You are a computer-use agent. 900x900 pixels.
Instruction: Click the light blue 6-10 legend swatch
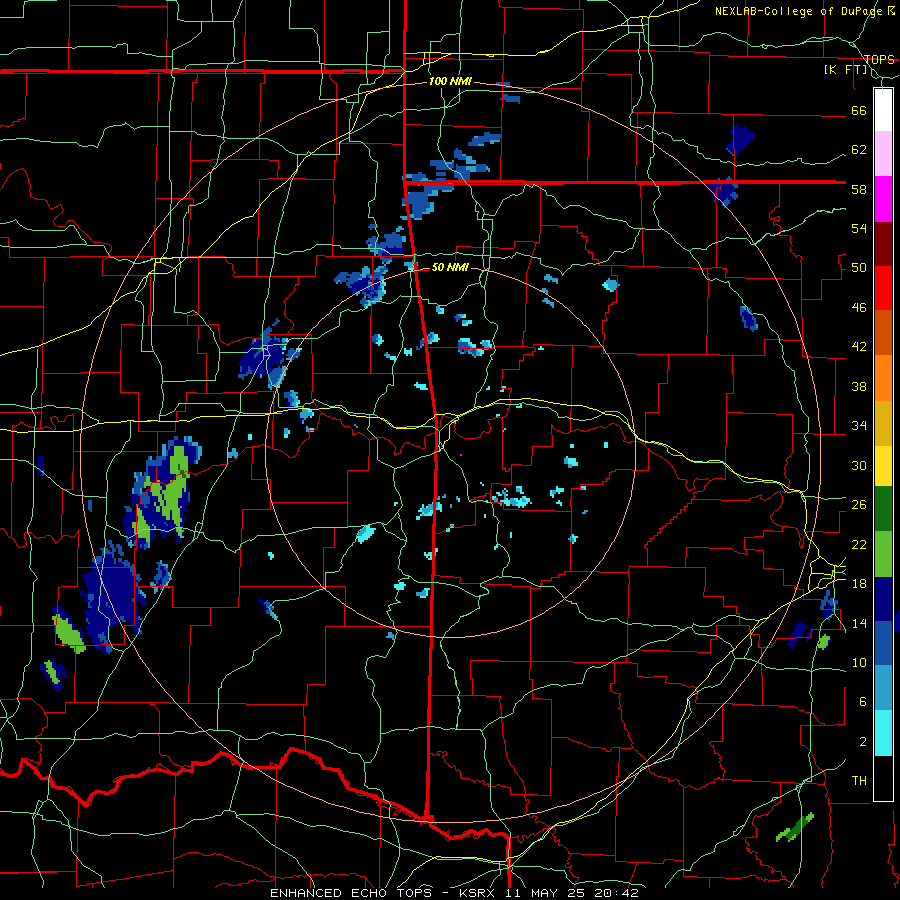click(883, 688)
